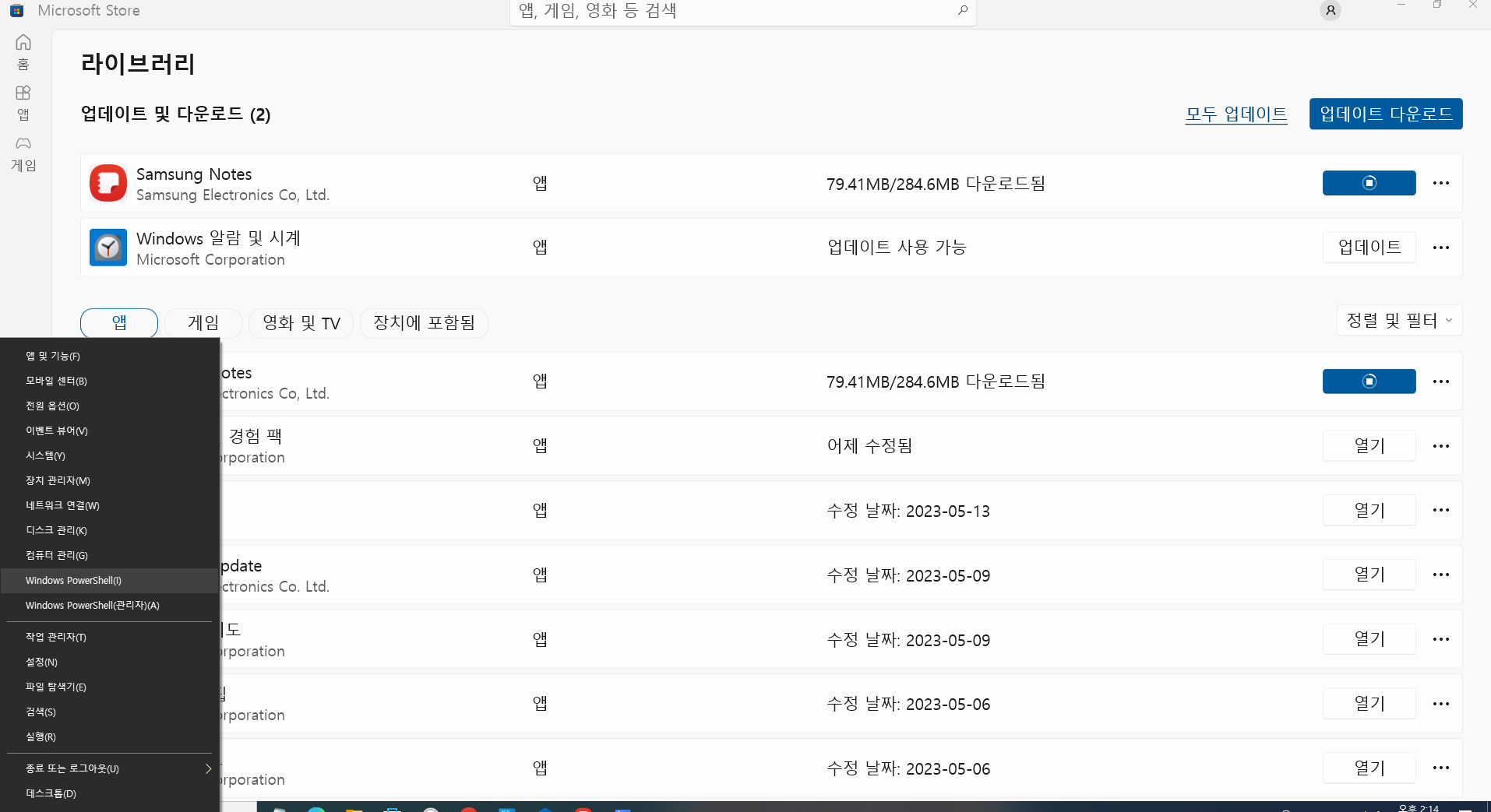Open more options for Samsung Notes update row

(x=1441, y=183)
